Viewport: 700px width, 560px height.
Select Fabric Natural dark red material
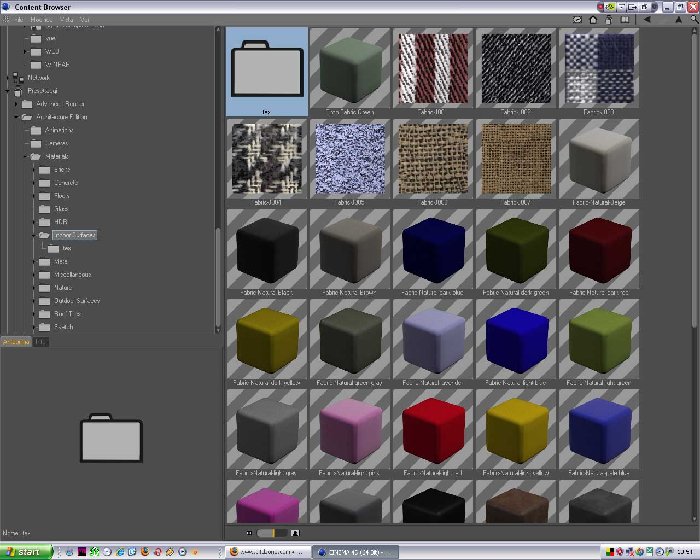(599, 253)
